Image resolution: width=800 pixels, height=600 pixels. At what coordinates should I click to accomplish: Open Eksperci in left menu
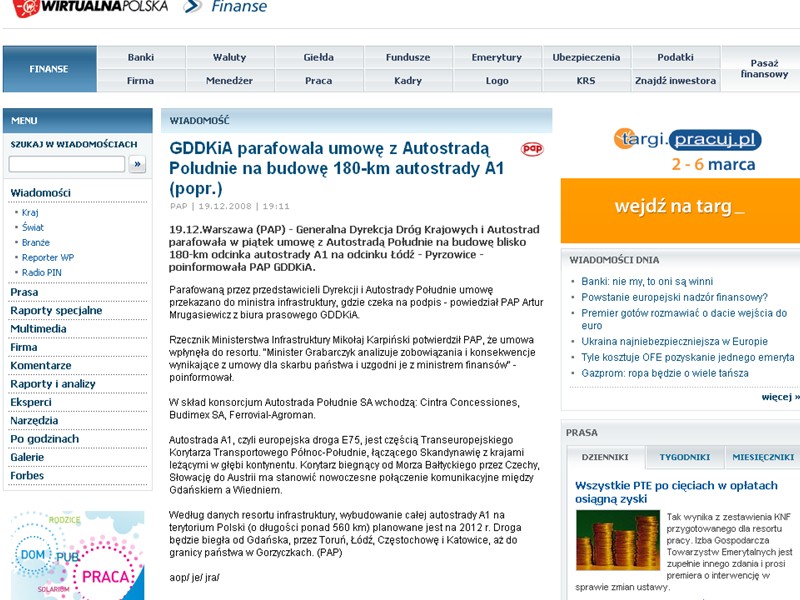(31, 403)
